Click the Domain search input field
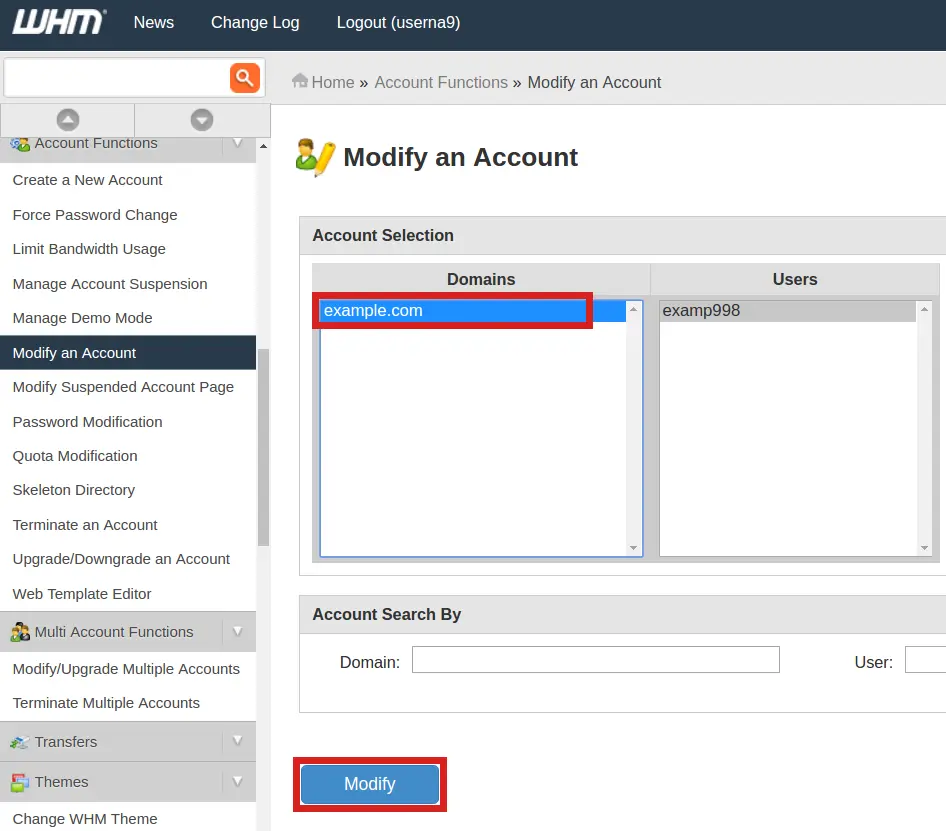The width and height of the screenshot is (946, 831). 595,659
